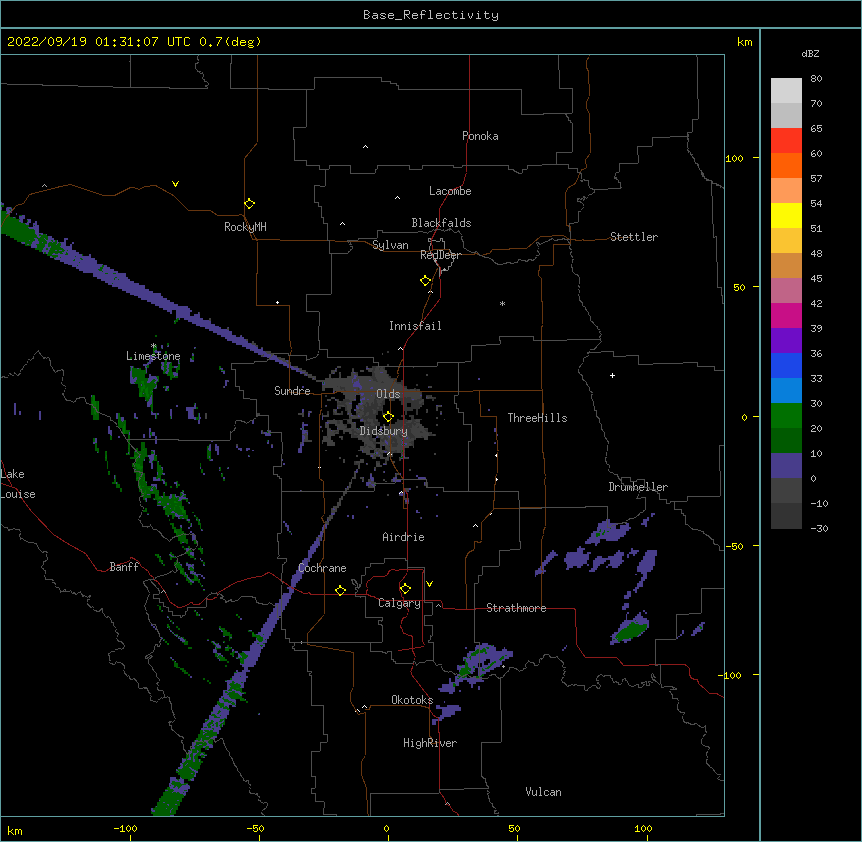
Task: Pick the magenta 42 dBZ legend swatch
Action: (786, 315)
